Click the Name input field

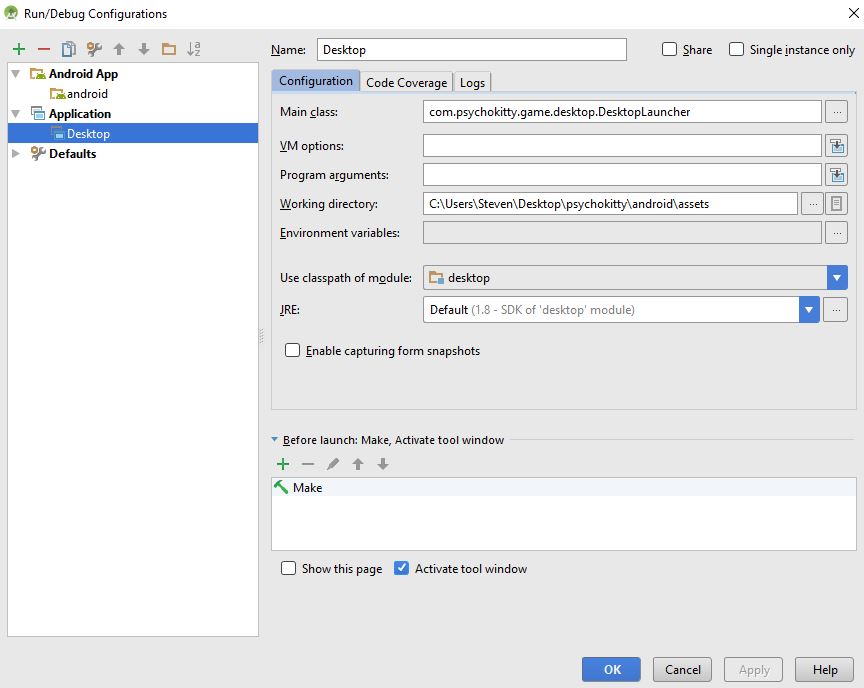pos(472,50)
